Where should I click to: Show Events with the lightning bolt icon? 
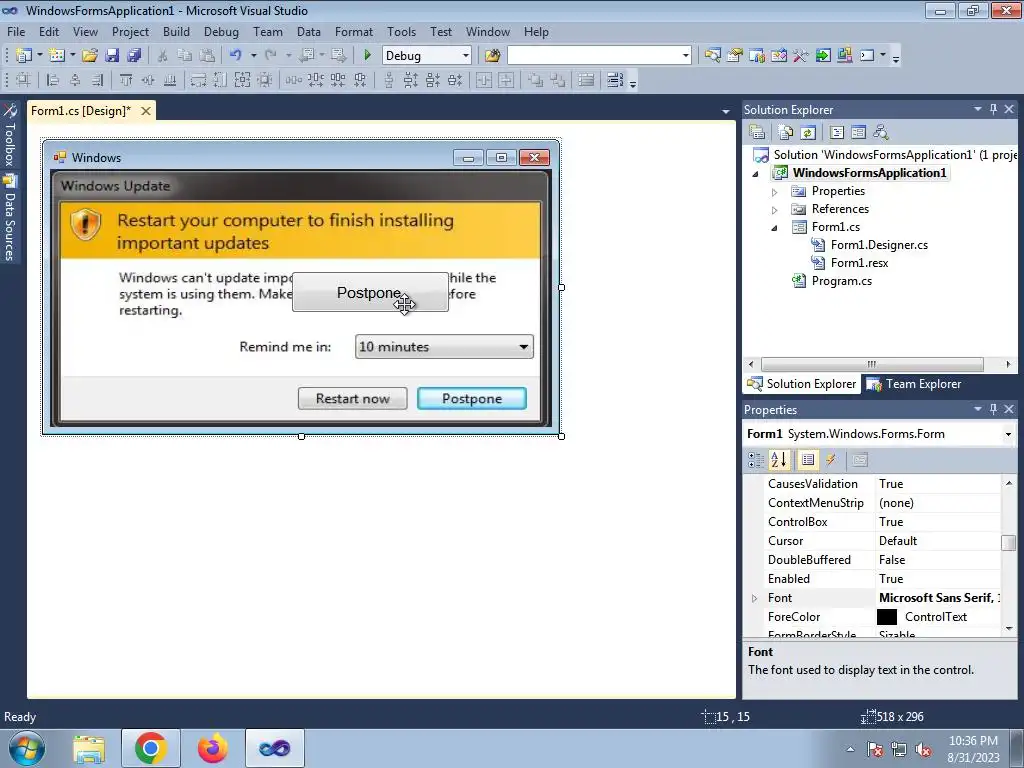coord(831,460)
